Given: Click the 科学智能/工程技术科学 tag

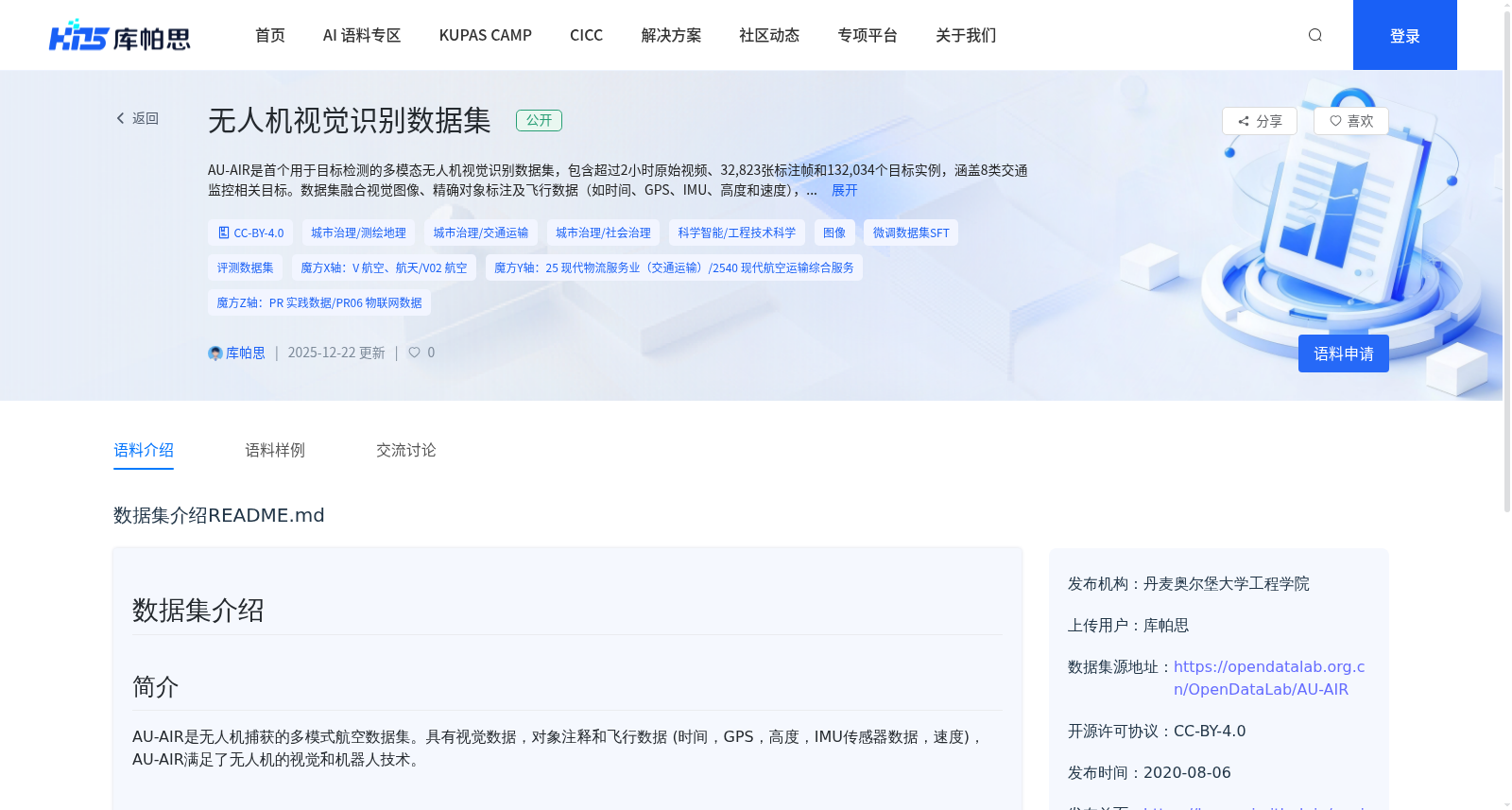Looking at the screenshot, I should (x=737, y=233).
